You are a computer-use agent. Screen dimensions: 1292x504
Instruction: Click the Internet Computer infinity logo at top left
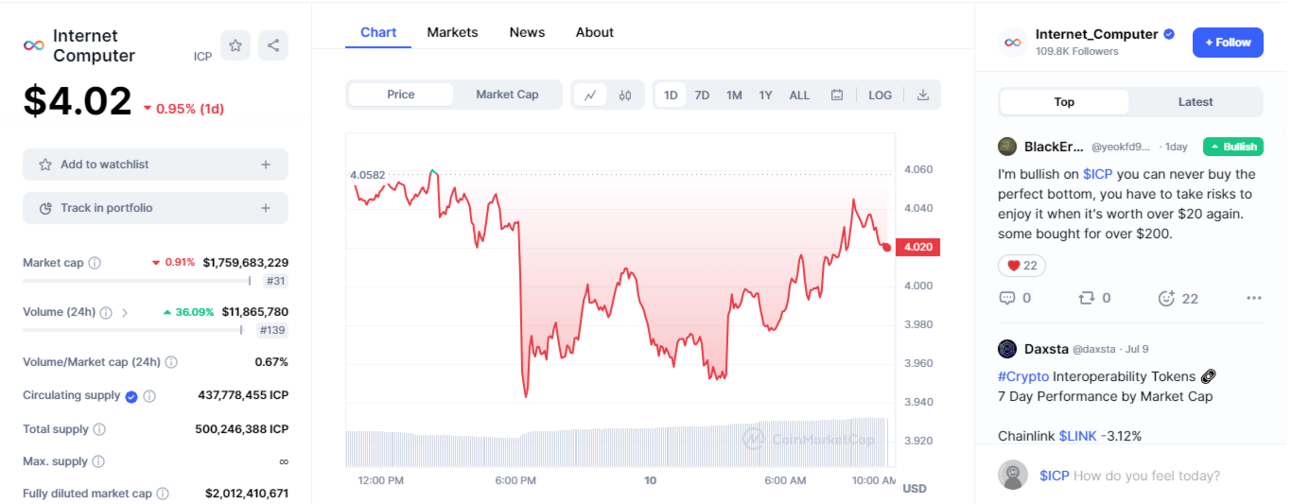click(34, 45)
